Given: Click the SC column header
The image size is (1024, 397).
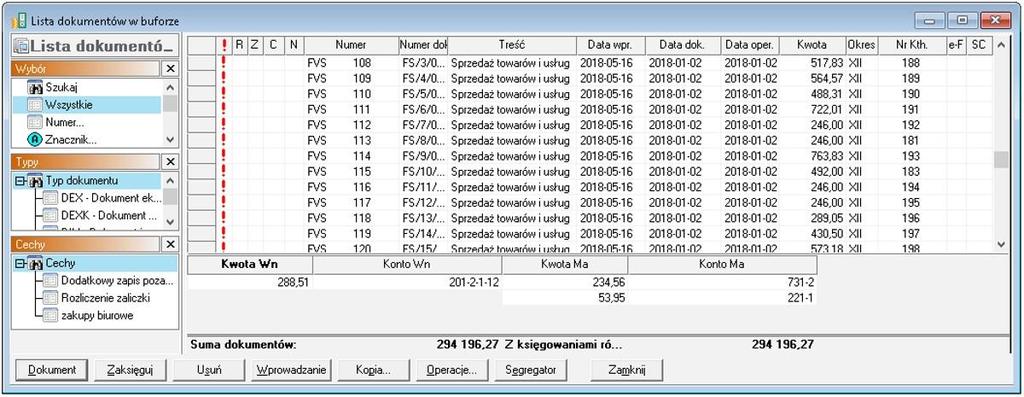Looking at the screenshot, I should (x=978, y=45).
